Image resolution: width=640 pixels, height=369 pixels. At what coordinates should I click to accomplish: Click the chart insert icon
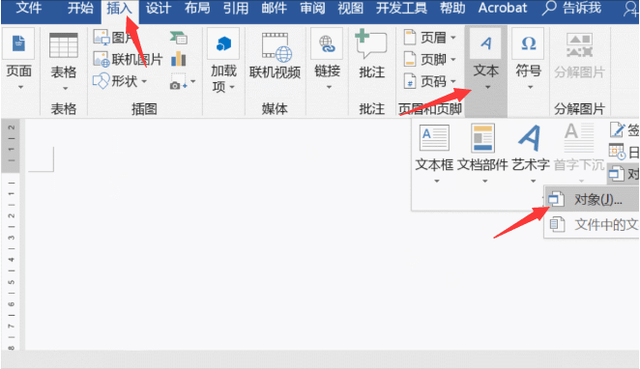click(x=178, y=59)
